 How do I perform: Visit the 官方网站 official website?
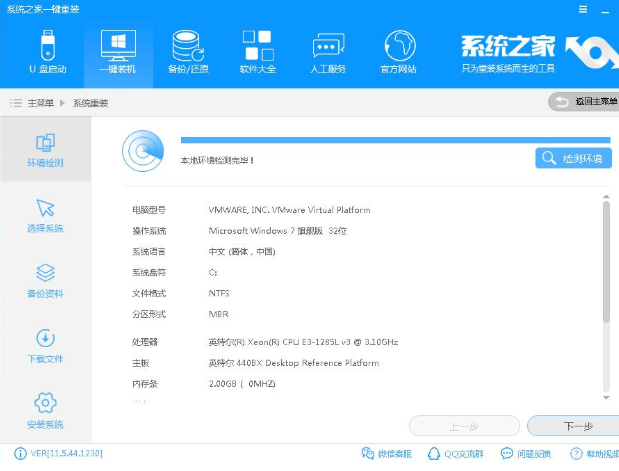(400, 52)
